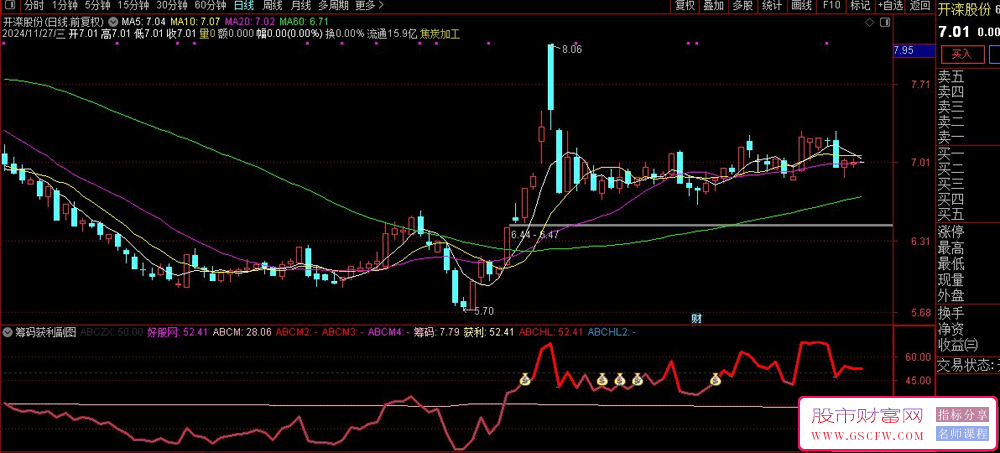The height and width of the screenshot is (453, 1000).
Task: Expand main chart indicator dropdown arrow
Action: click(x=114, y=22)
